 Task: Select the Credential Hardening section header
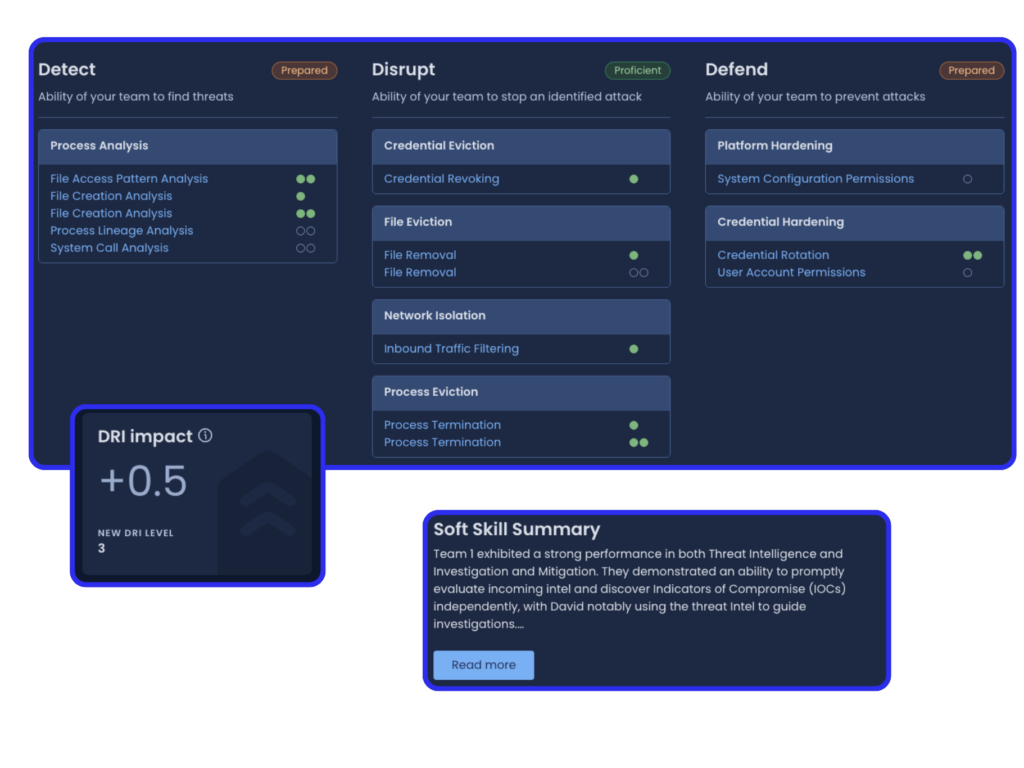854,222
